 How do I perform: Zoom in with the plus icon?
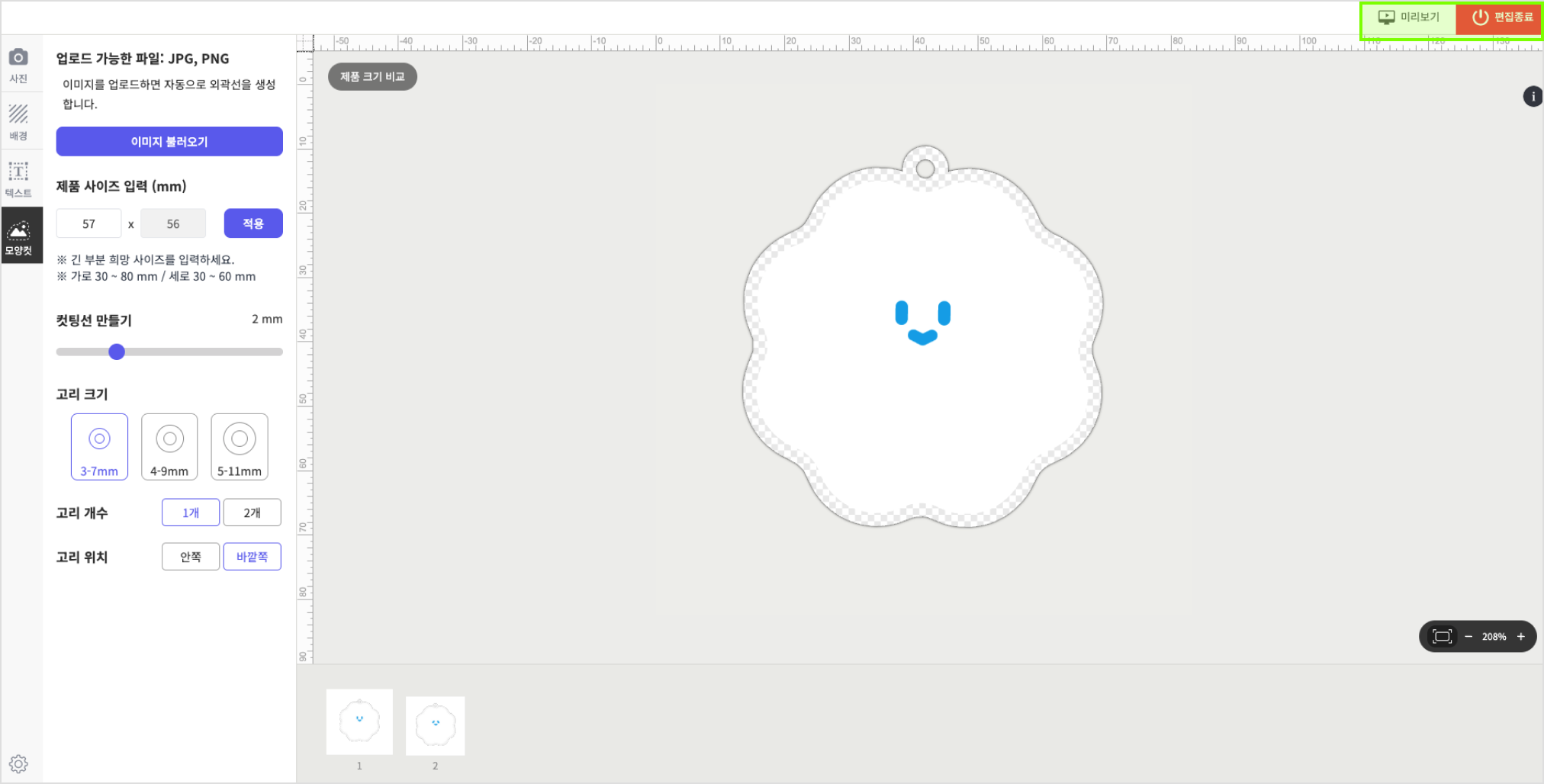click(1520, 637)
